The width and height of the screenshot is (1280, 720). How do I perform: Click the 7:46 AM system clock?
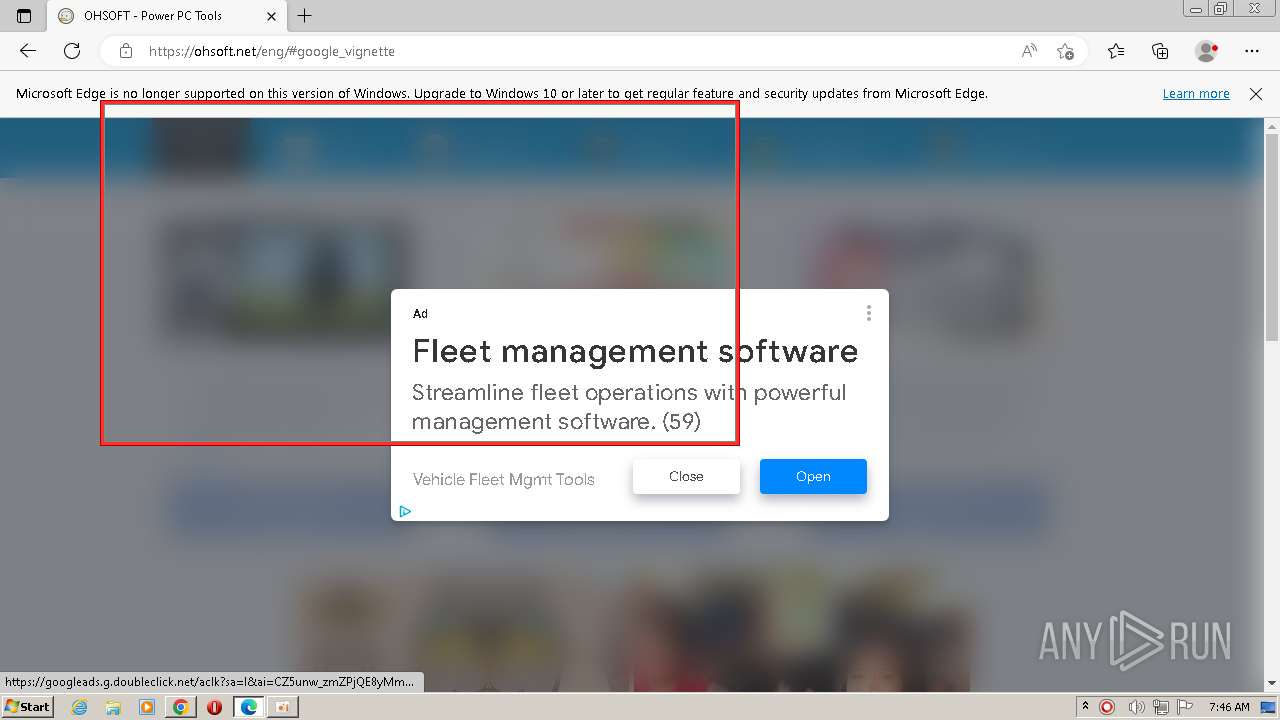pyautogui.click(x=1229, y=707)
